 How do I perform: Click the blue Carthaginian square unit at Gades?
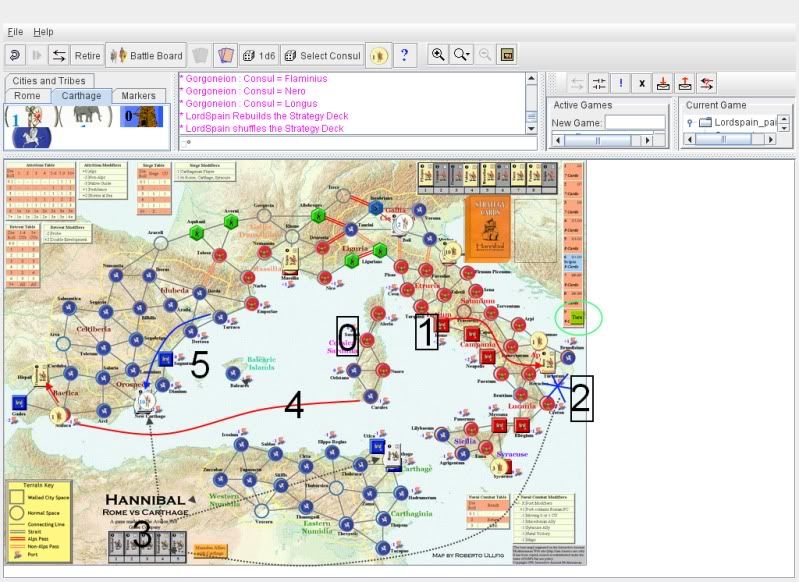[19, 403]
